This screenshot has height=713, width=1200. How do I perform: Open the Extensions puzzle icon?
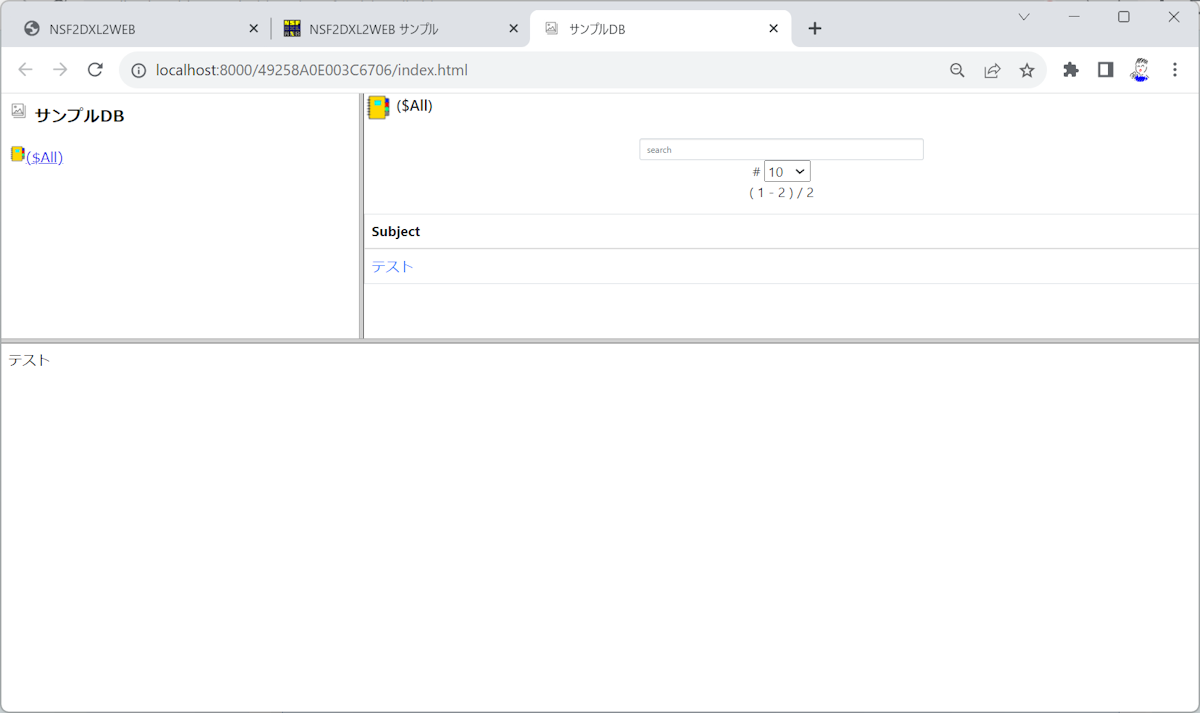1071,70
